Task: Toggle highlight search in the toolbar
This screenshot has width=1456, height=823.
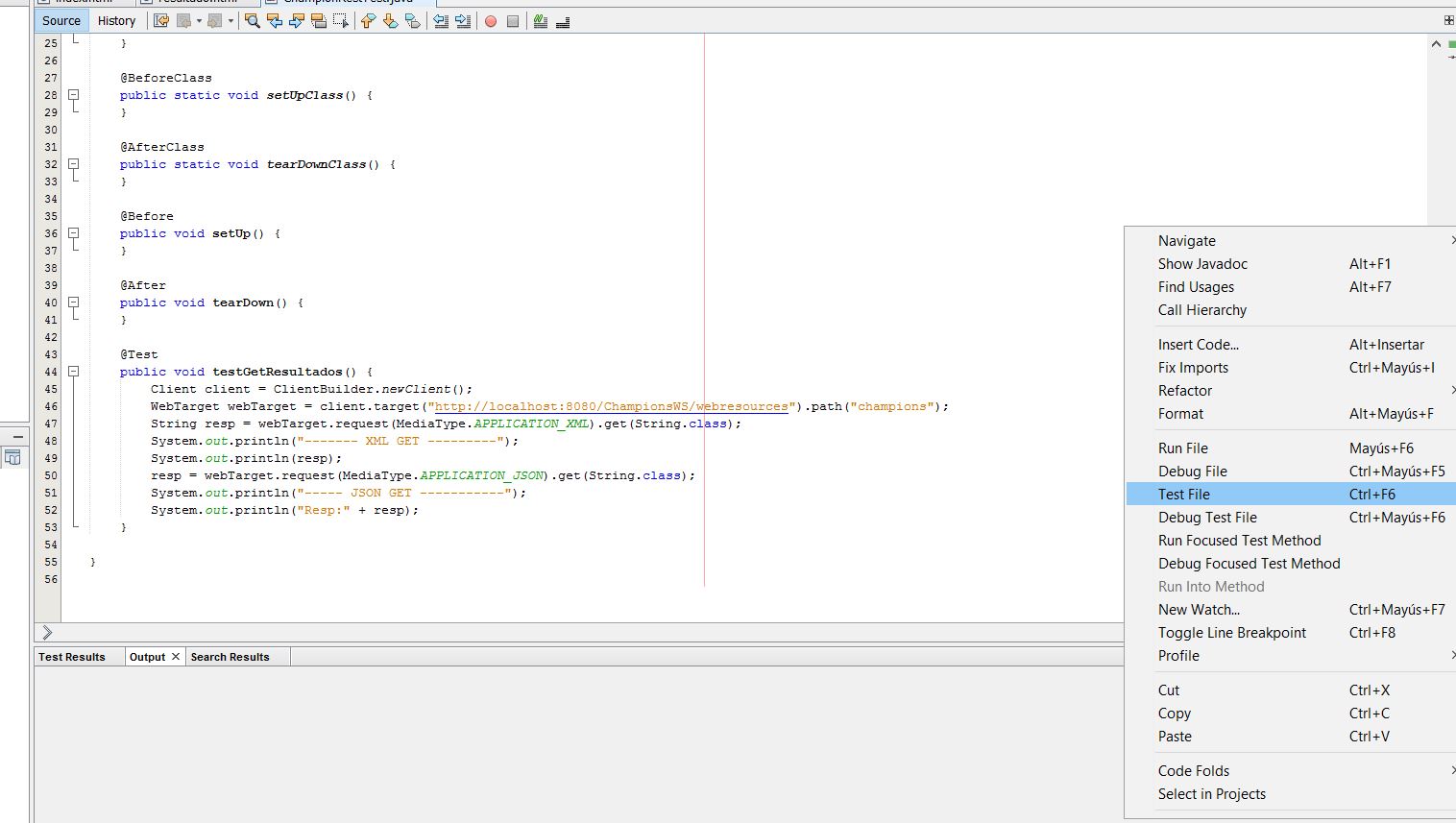Action: click(x=320, y=20)
